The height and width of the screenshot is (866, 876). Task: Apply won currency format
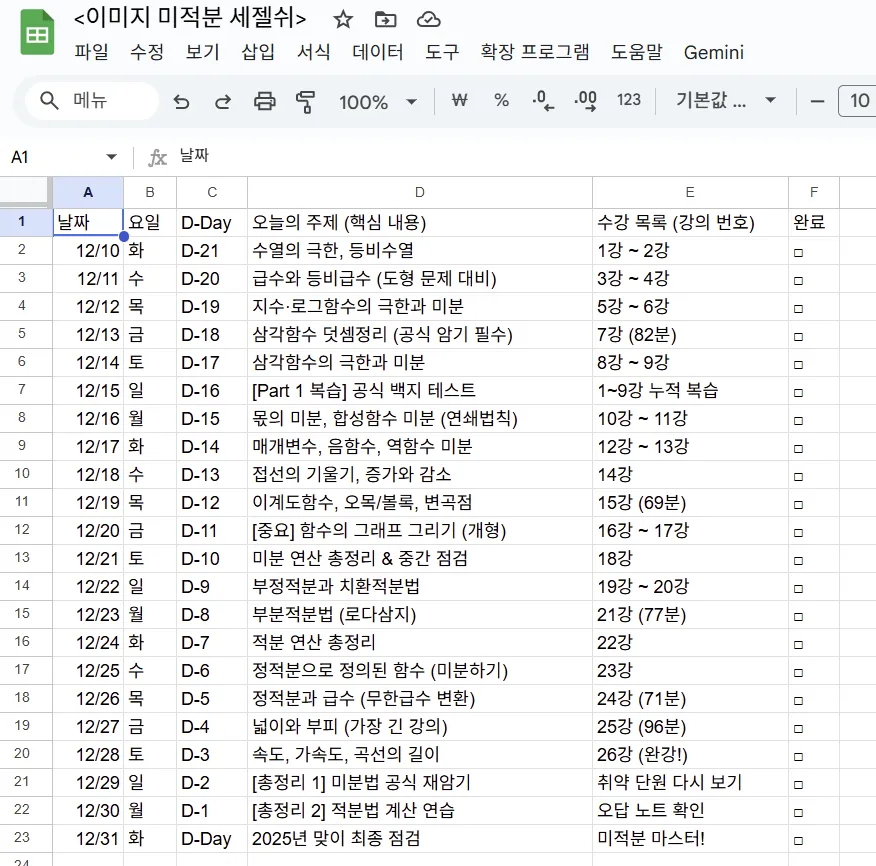459,101
